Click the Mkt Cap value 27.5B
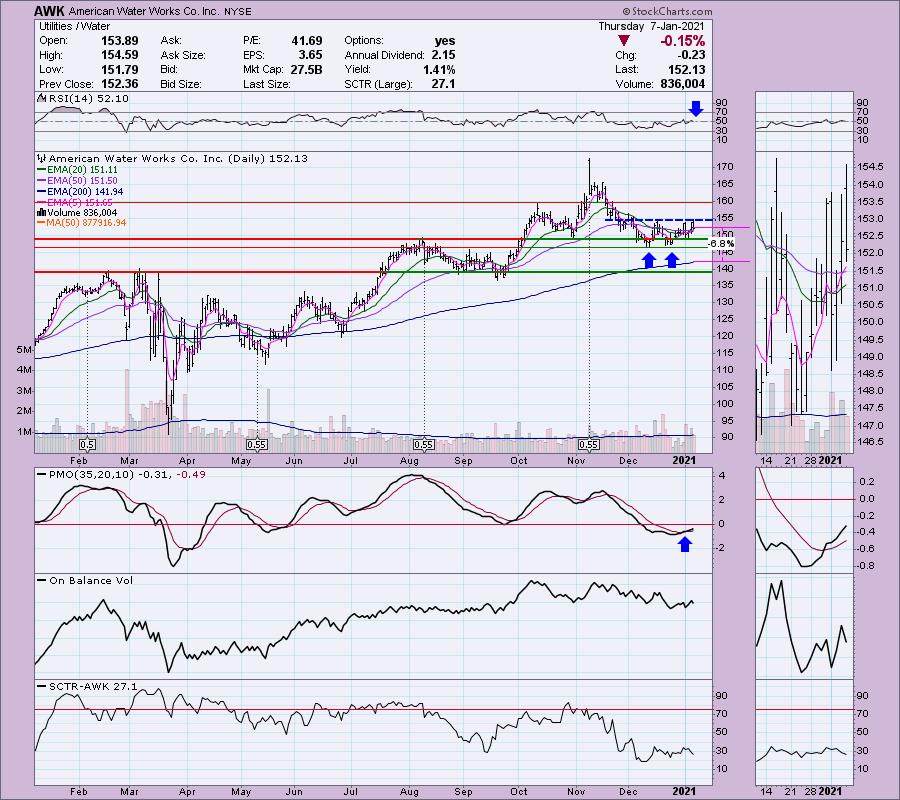Screen dimensions: 900x800 (x=307, y=69)
